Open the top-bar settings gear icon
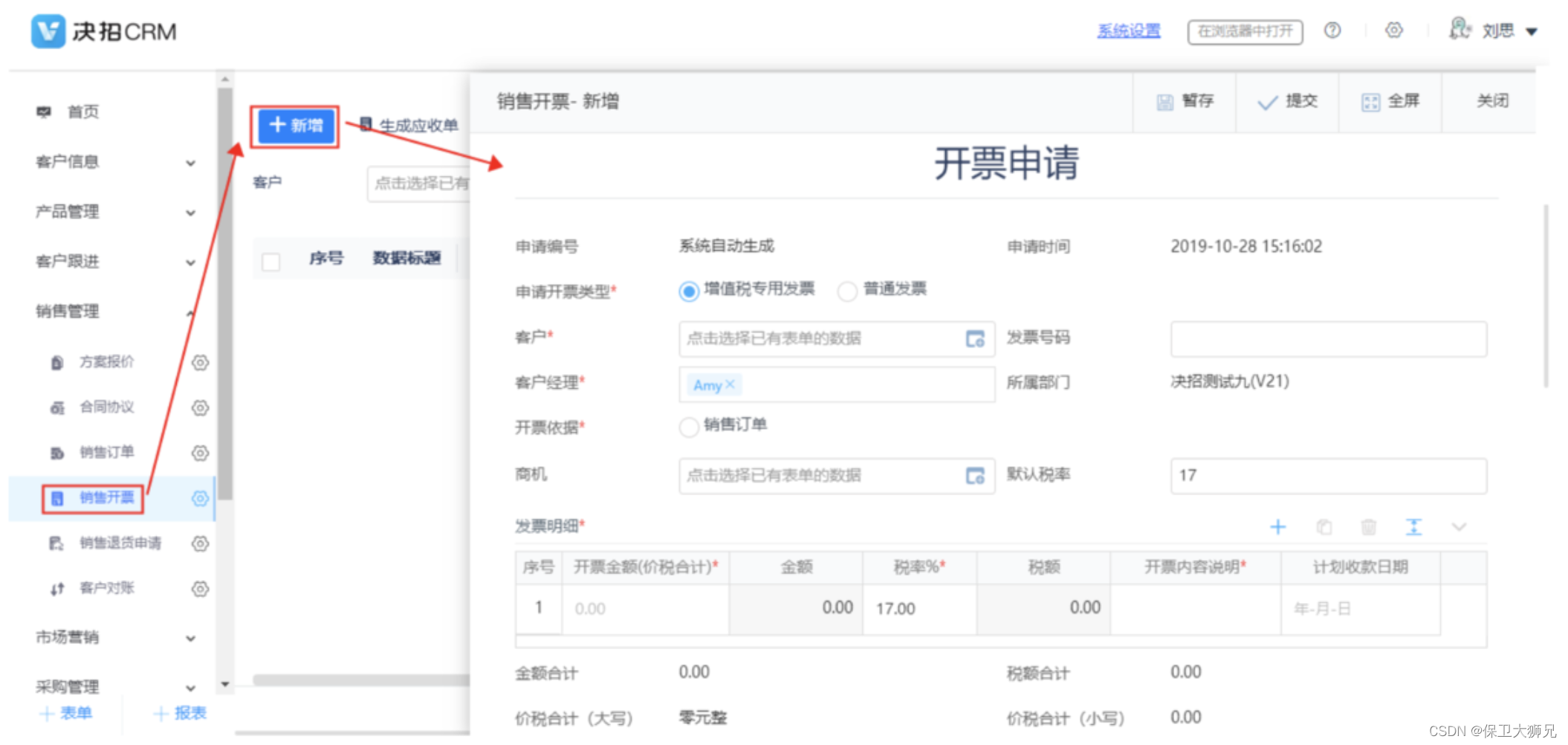 [1394, 30]
